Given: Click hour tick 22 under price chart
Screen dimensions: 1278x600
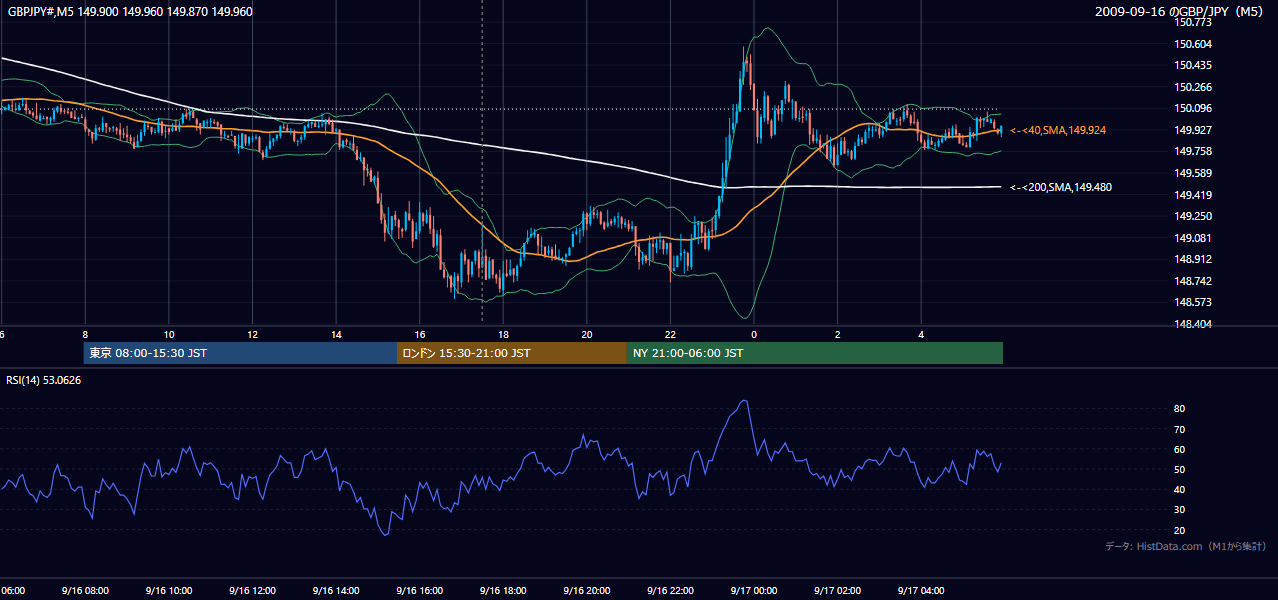Looking at the screenshot, I should point(671,335).
